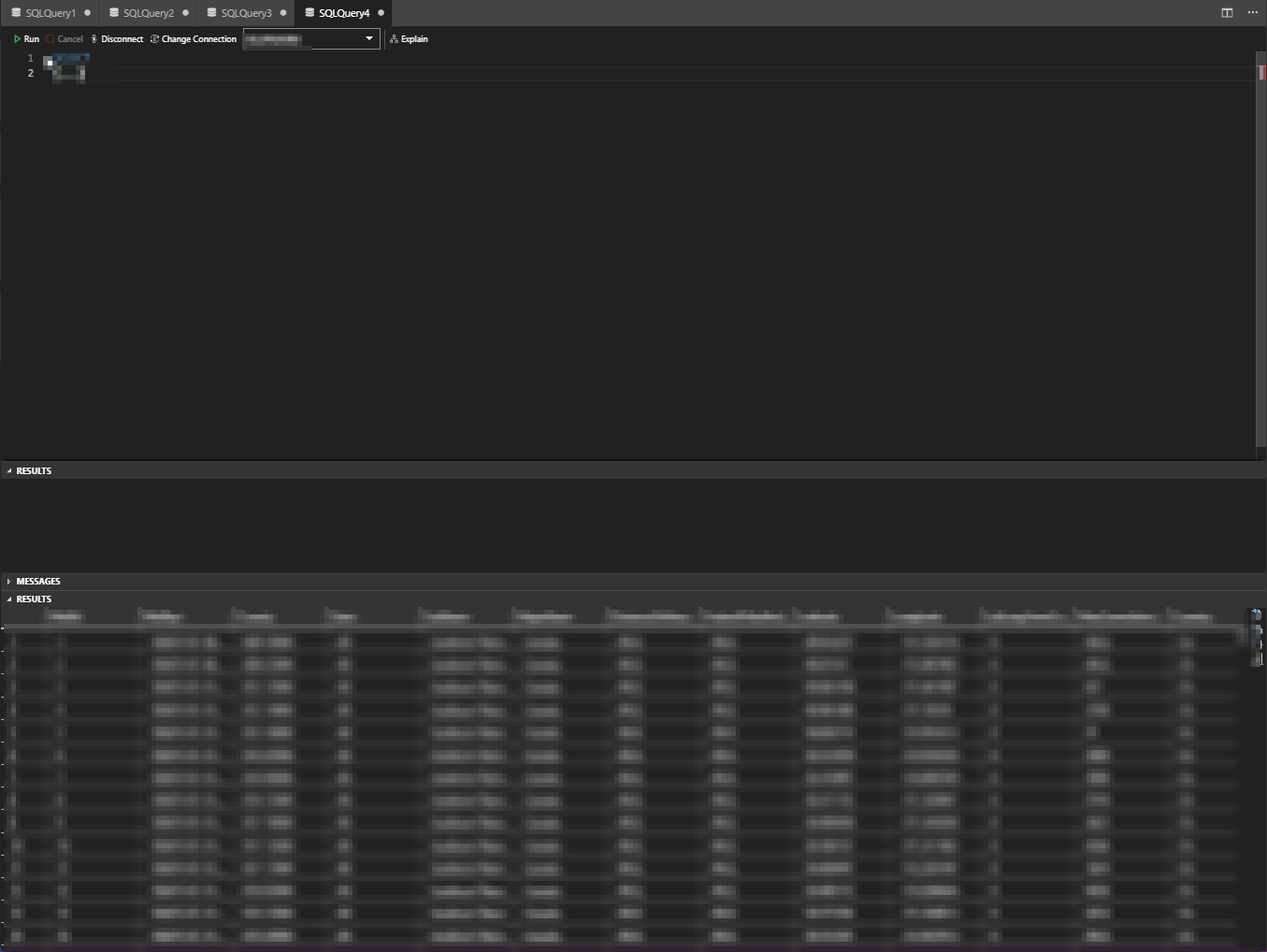Open the More Actions ellipsis menu
Viewport: 1267px width, 952px height.
coord(1253,13)
